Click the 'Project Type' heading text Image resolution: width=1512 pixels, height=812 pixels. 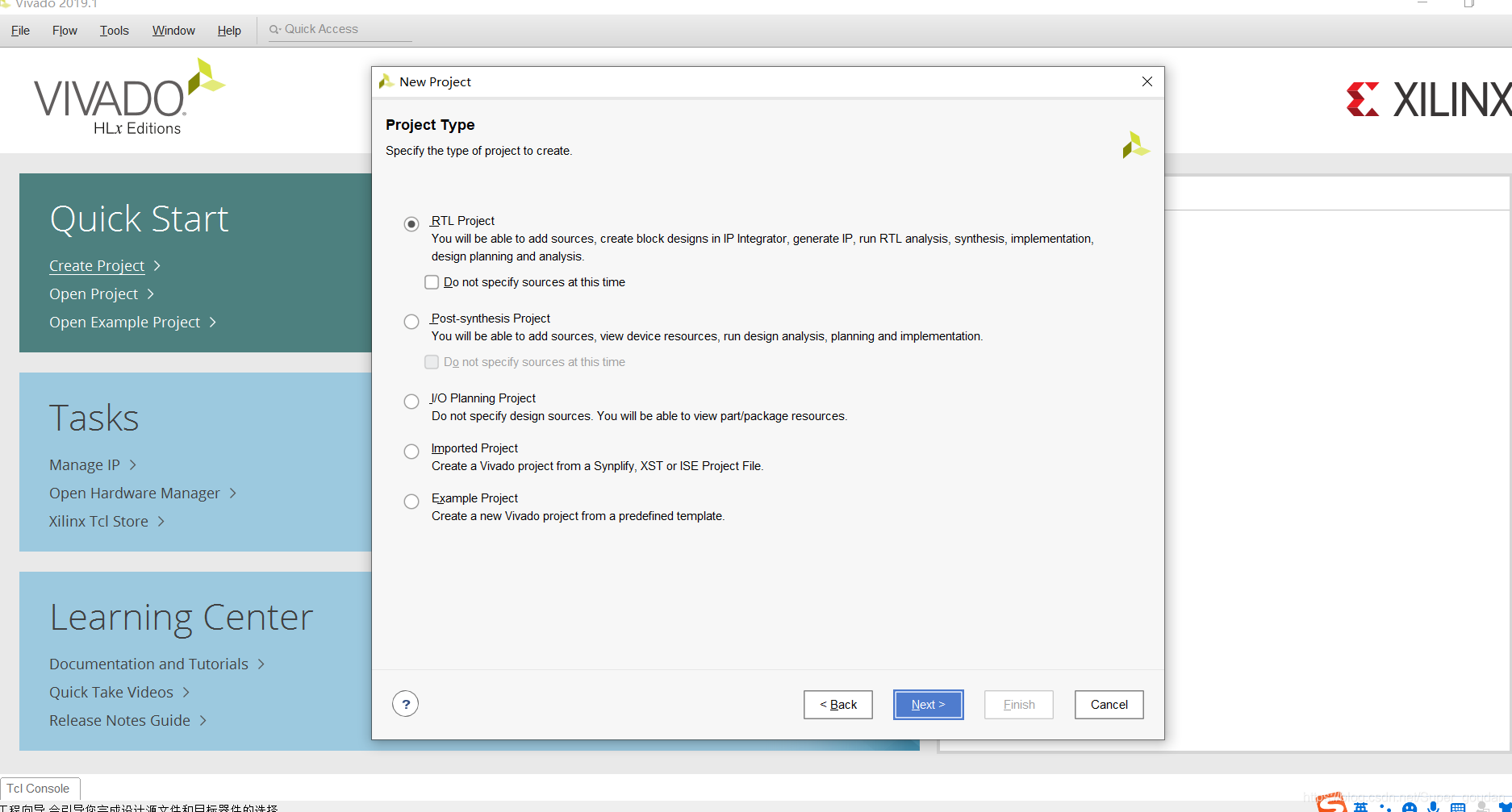(x=430, y=125)
